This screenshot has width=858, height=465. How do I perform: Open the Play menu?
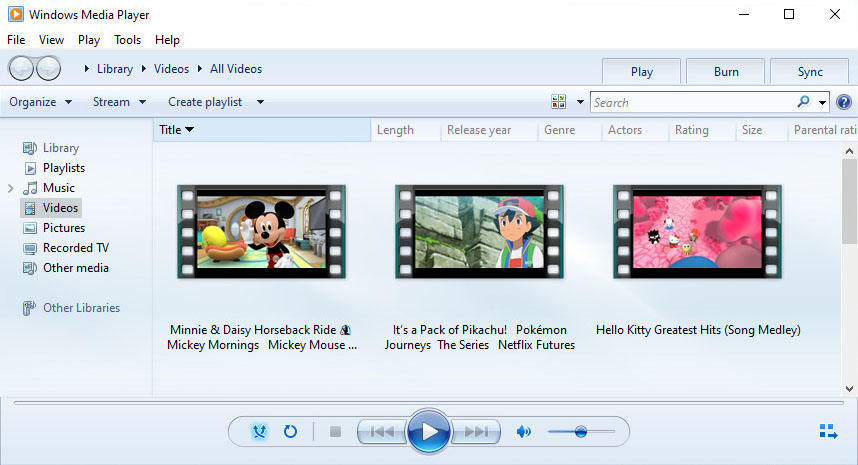[89, 39]
